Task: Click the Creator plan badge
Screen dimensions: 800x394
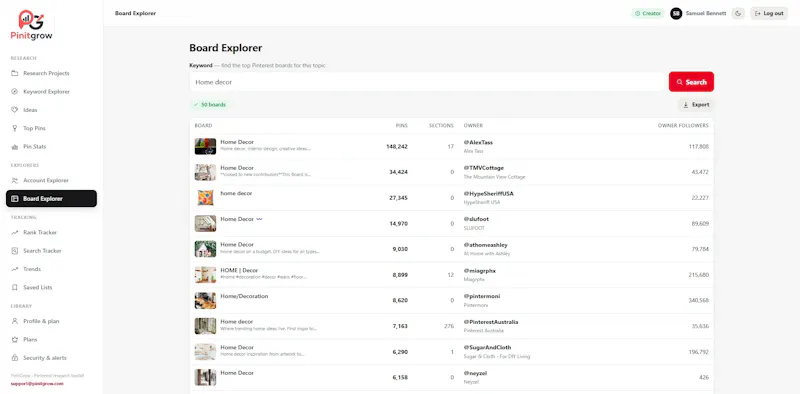Action: pyautogui.click(x=647, y=14)
